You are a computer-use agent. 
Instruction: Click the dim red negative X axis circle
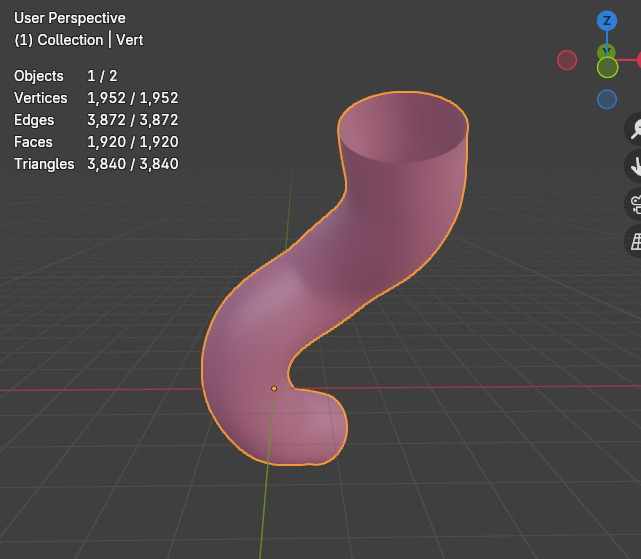pyautogui.click(x=567, y=60)
